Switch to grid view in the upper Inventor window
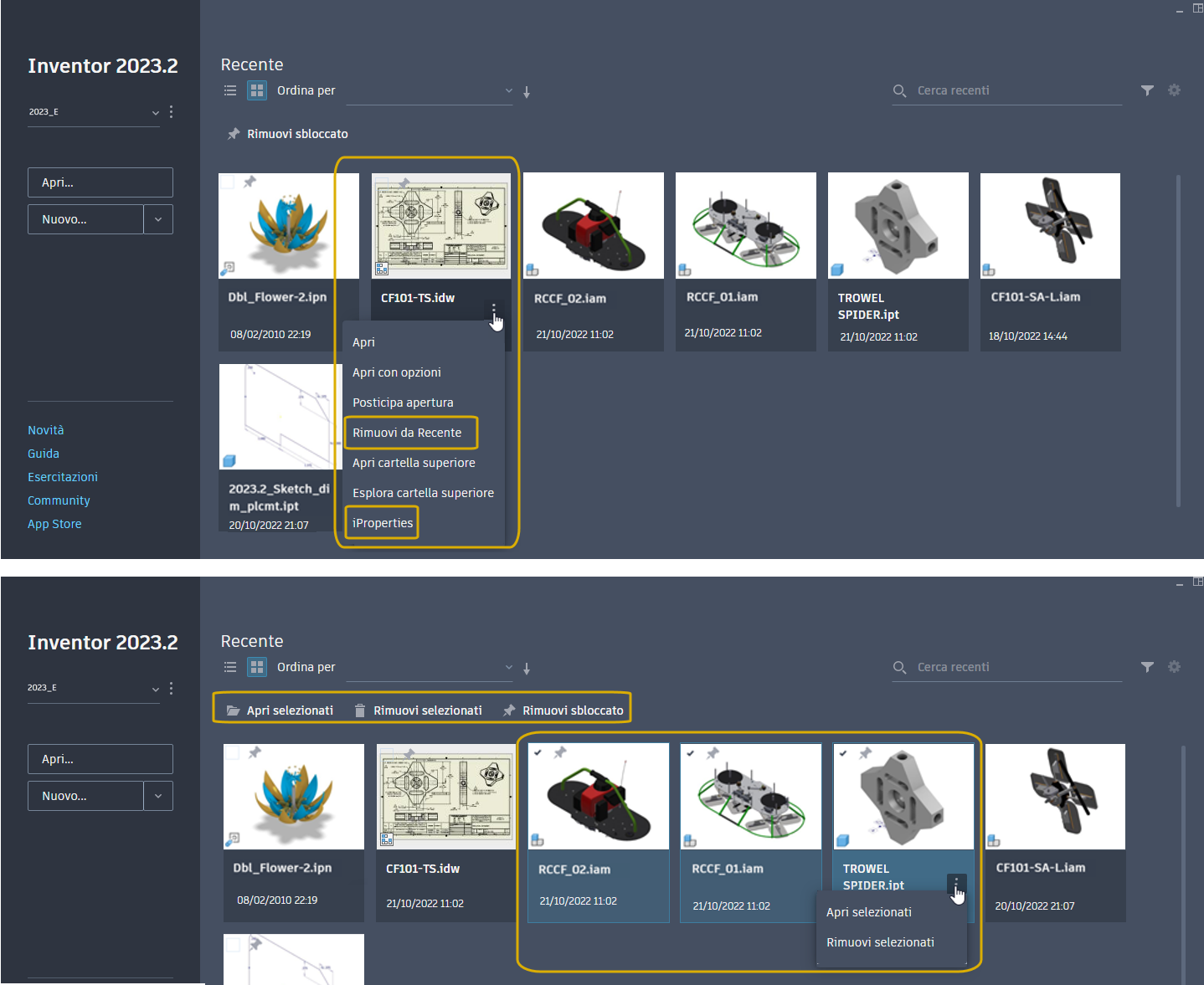1204x985 pixels. point(257,90)
